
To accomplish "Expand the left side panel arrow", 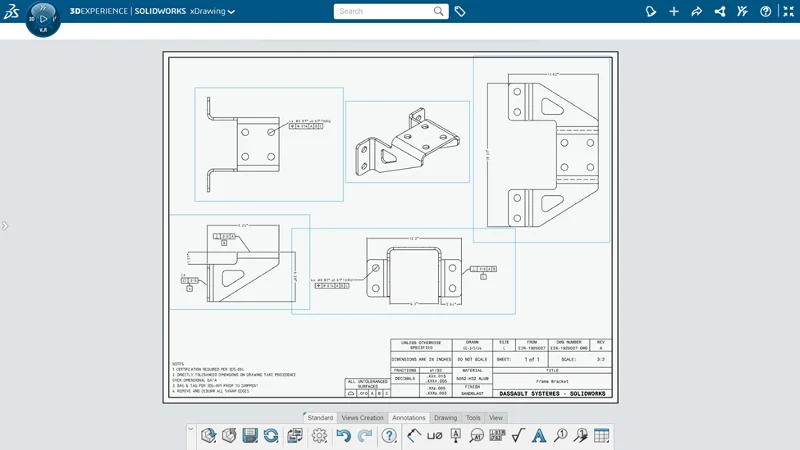I will coord(4,226).
